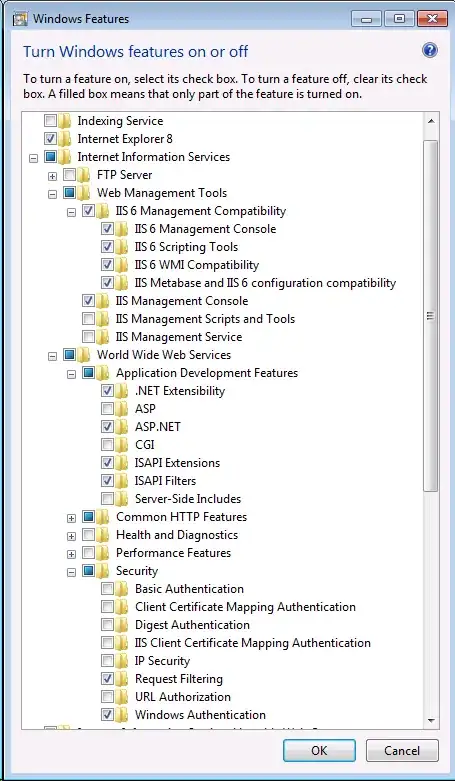
Task: Click the folder icon beside Health and Diagnostics
Action: (103, 535)
